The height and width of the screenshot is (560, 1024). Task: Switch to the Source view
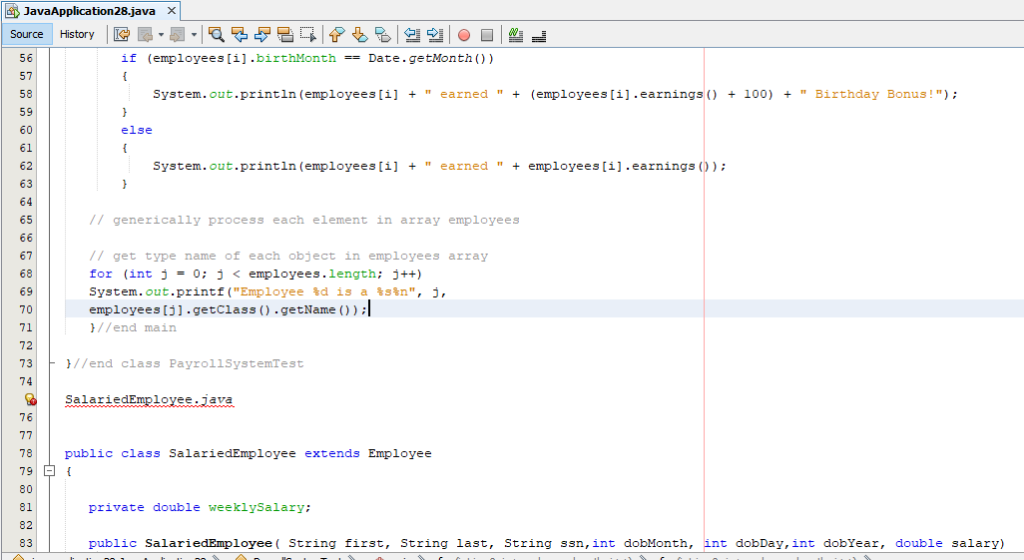pos(27,34)
